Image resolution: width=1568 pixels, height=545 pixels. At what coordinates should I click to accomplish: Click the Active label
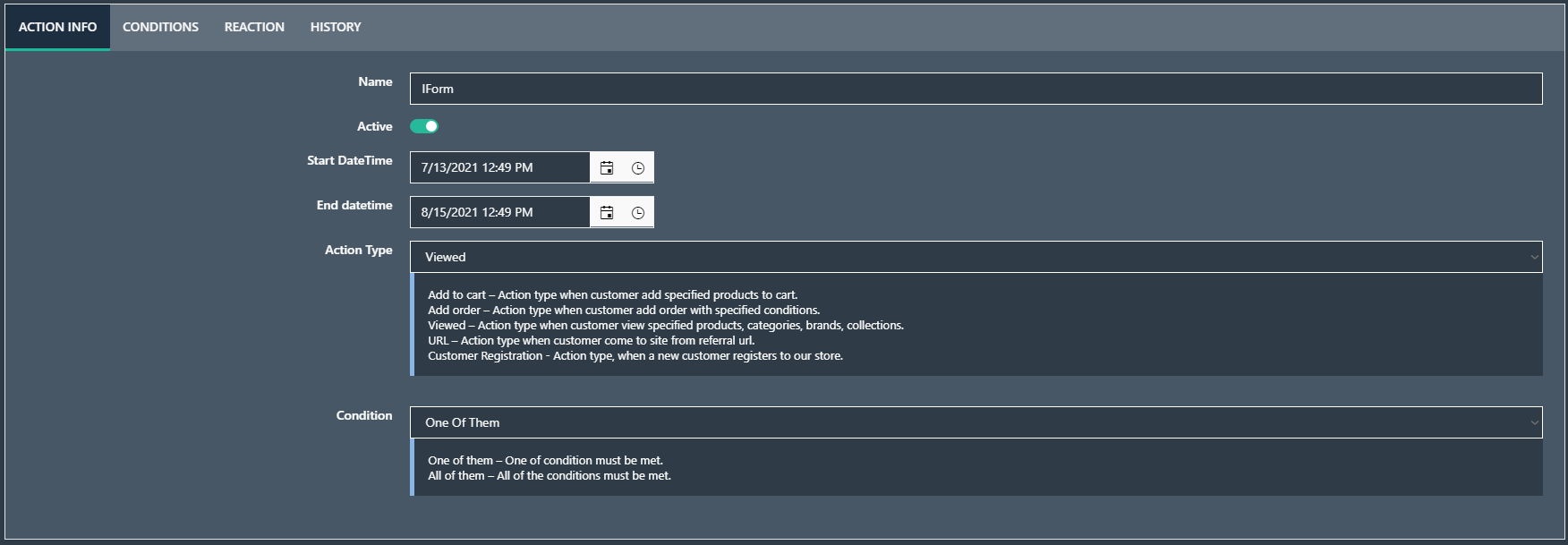click(375, 126)
